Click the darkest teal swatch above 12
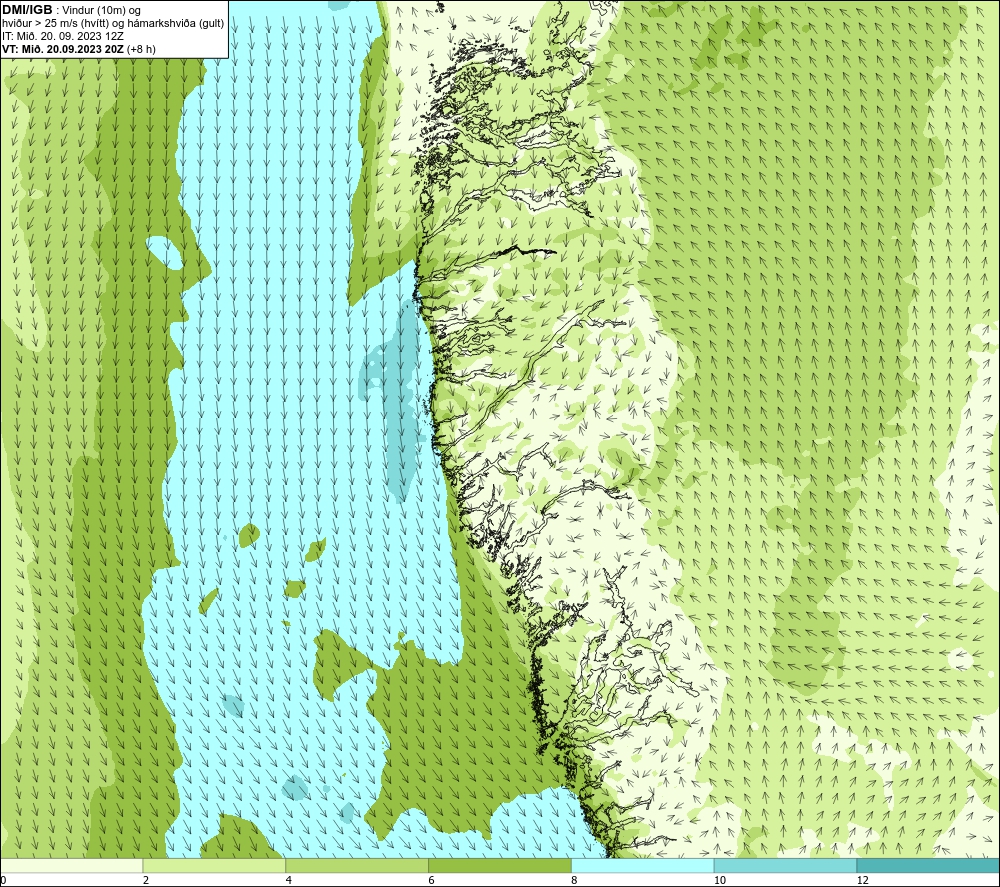 (x=929, y=865)
